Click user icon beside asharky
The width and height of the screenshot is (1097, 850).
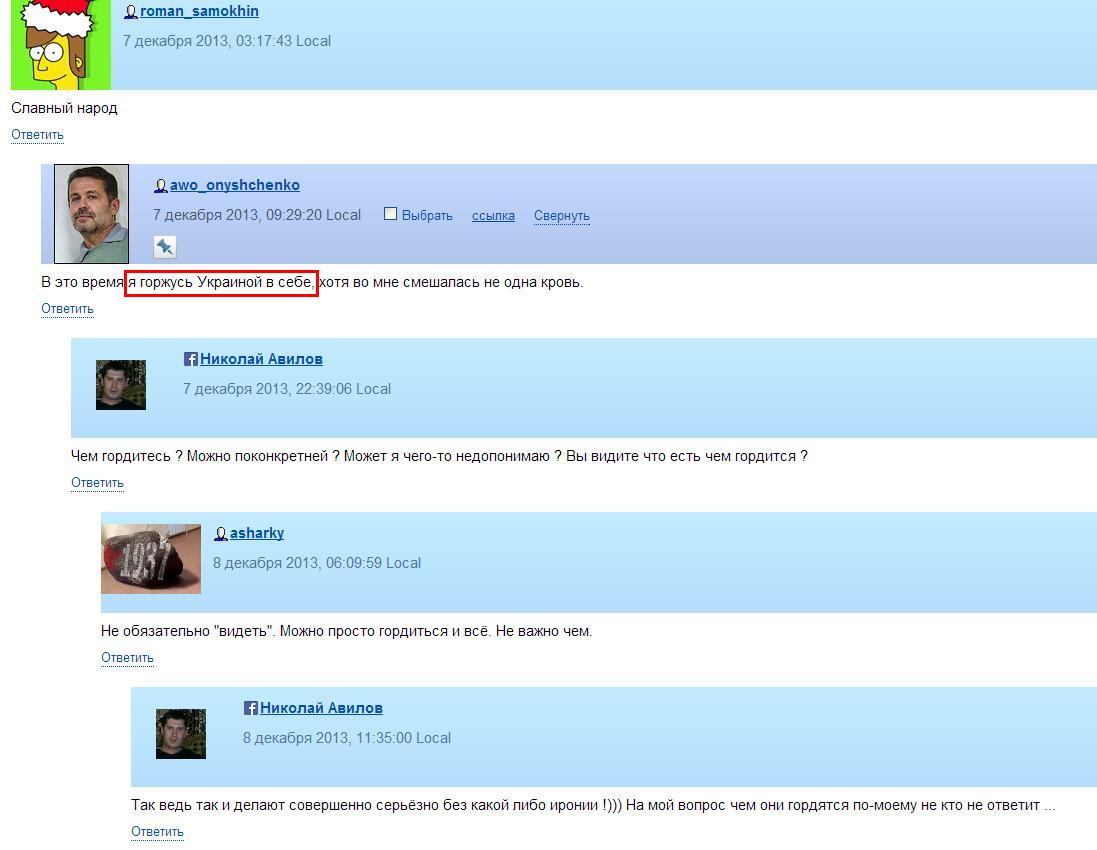coord(220,534)
